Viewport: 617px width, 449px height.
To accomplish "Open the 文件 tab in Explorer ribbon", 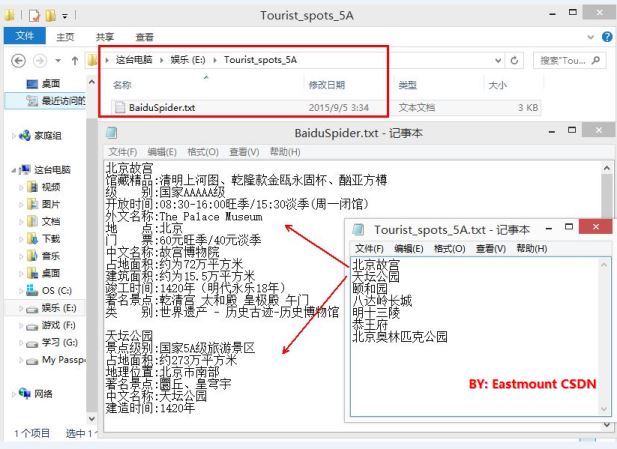I will [x=24, y=36].
